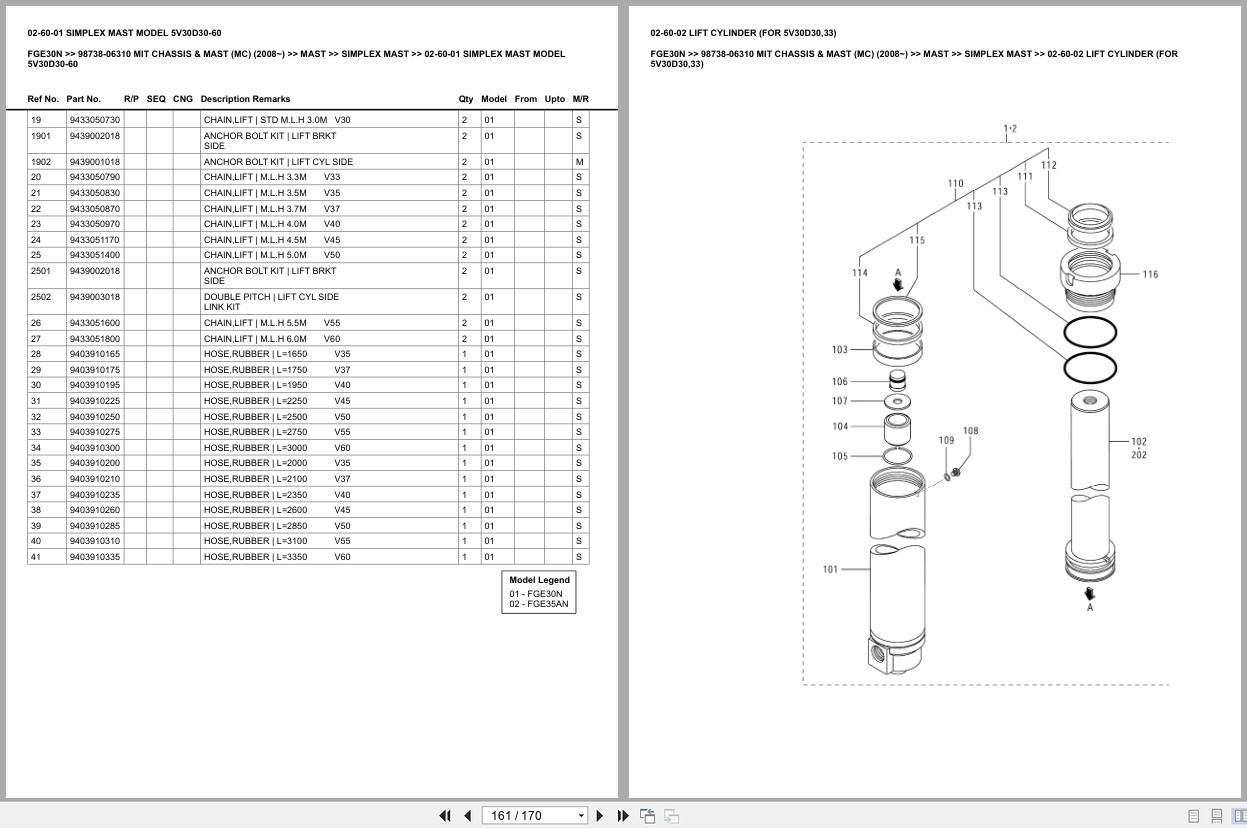The width and height of the screenshot is (1247, 828).
Task: Click the 02-60-02 LIFT CYLINDER heading
Action: (743, 33)
